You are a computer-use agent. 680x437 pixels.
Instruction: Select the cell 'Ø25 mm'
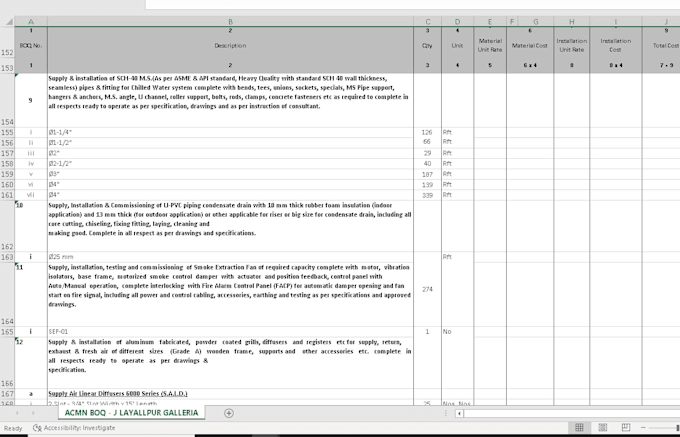pos(230,257)
